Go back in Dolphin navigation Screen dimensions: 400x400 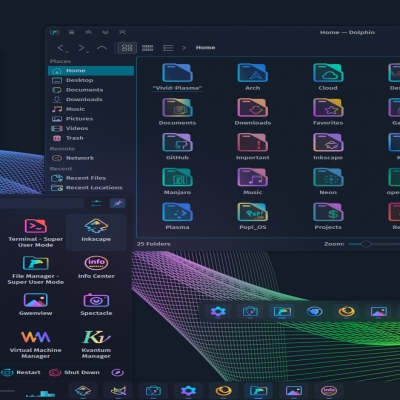pyautogui.click(x=60, y=48)
